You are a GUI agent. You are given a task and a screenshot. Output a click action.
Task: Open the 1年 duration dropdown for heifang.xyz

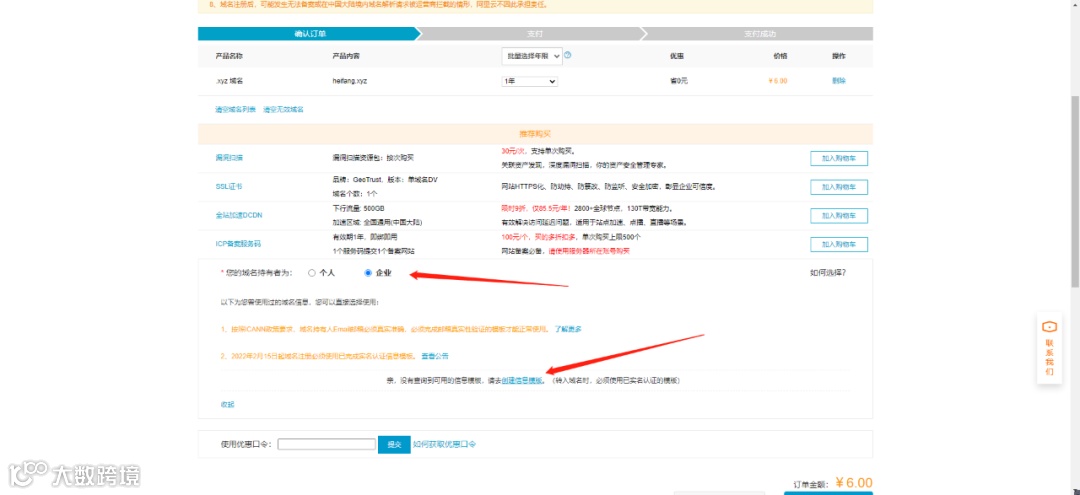[x=529, y=81]
